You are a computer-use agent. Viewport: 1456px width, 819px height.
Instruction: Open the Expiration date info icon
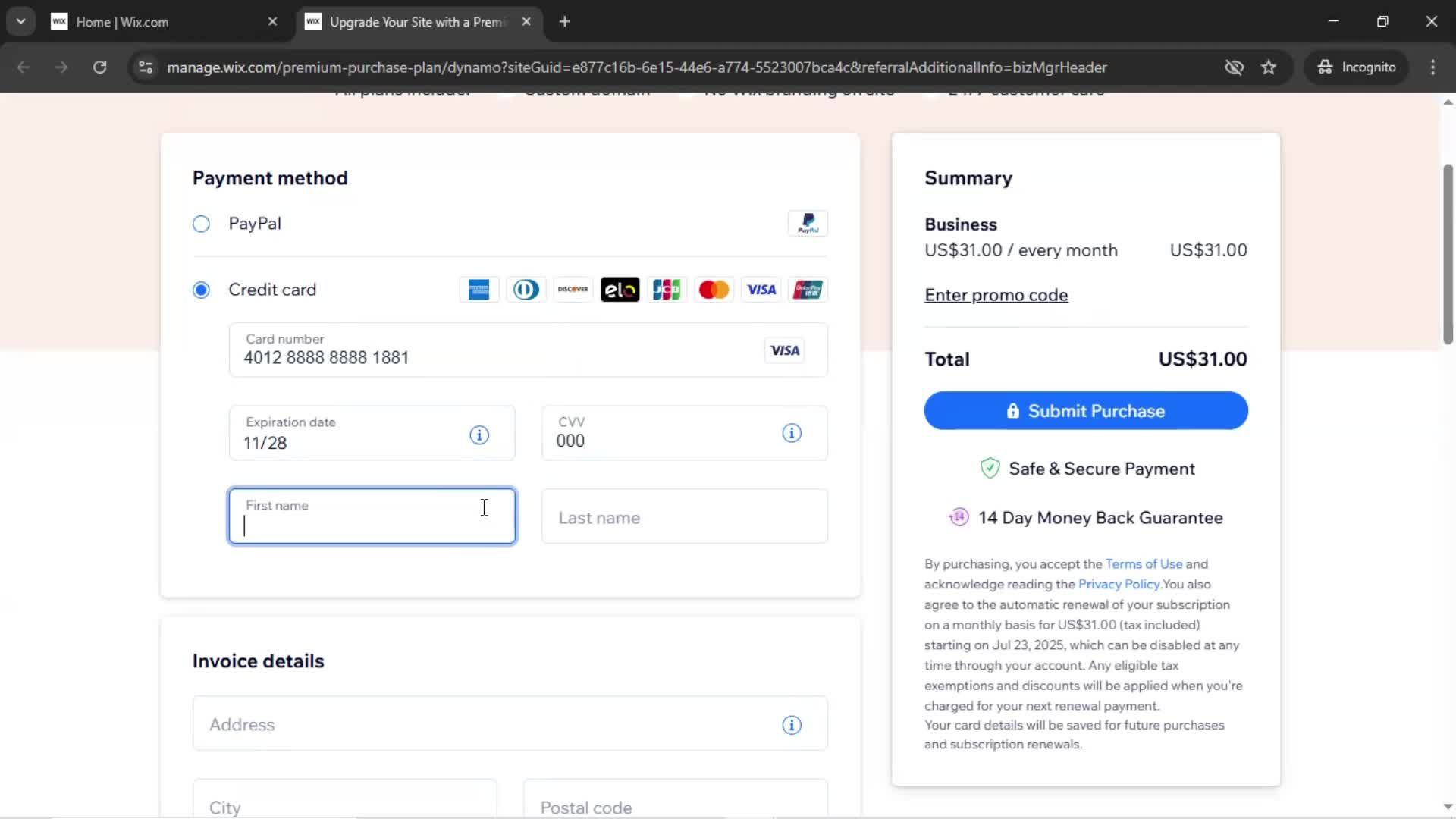click(x=479, y=435)
